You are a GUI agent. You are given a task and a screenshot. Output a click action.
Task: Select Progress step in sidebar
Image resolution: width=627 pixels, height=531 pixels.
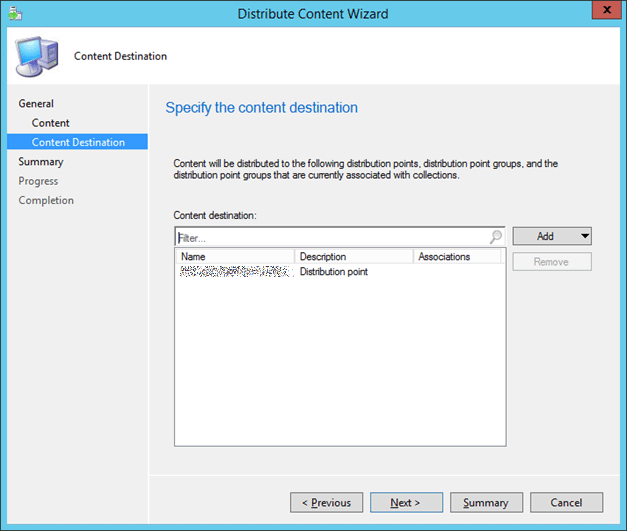(38, 181)
